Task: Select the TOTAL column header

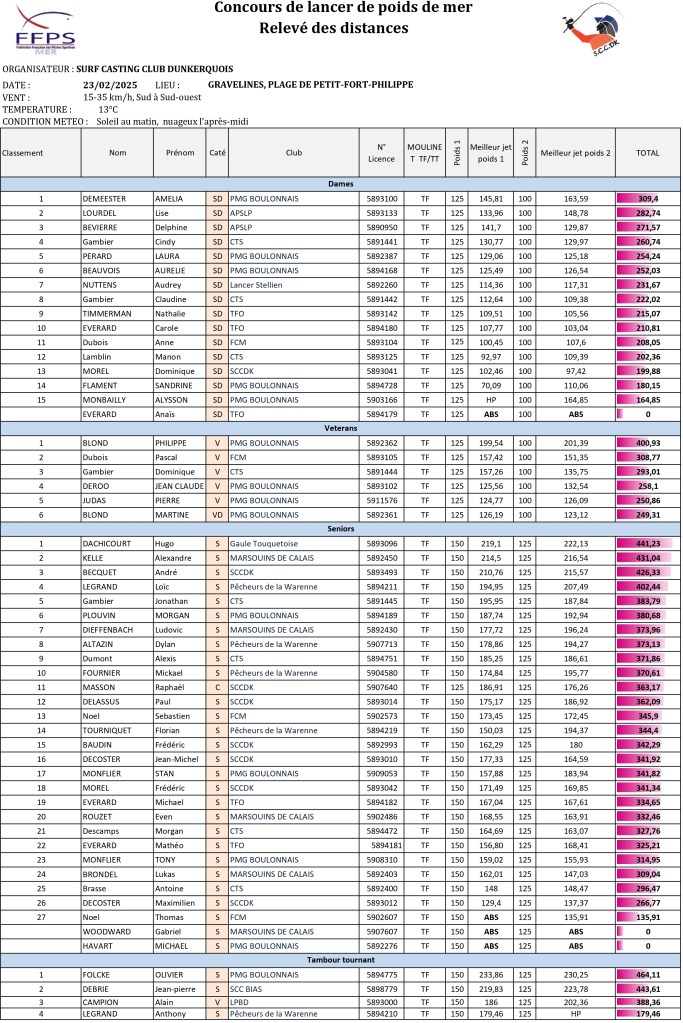Action: pos(647,153)
